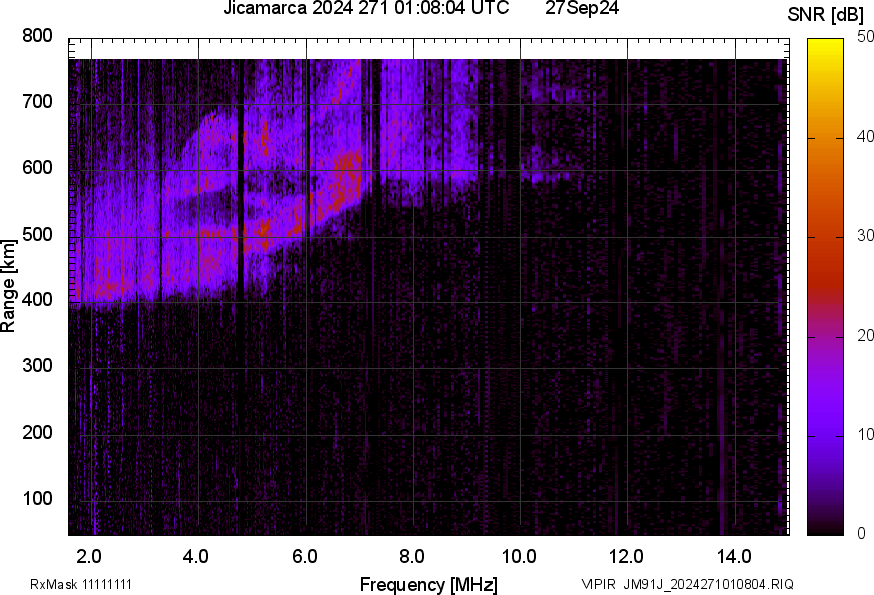Click the 'SNR [dB]' colorbar heading

pos(826,14)
